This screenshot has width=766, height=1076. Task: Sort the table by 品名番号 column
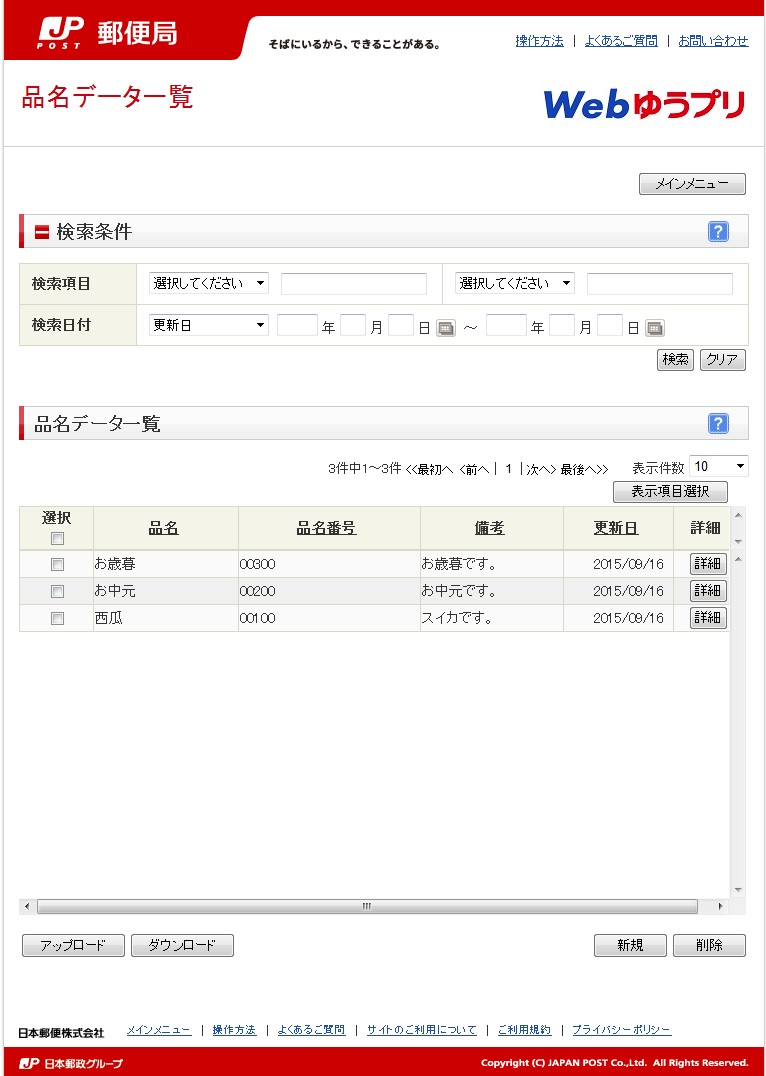326,528
